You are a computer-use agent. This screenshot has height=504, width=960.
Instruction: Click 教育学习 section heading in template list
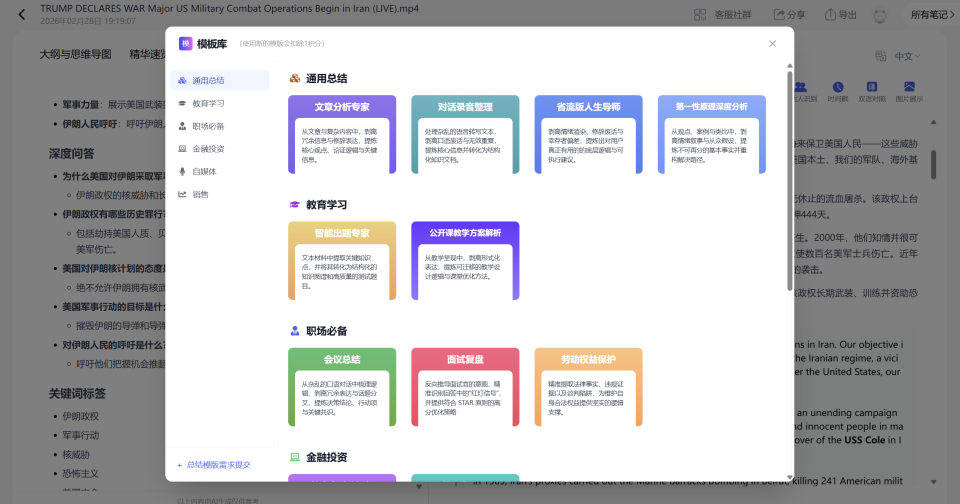[326, 205]
